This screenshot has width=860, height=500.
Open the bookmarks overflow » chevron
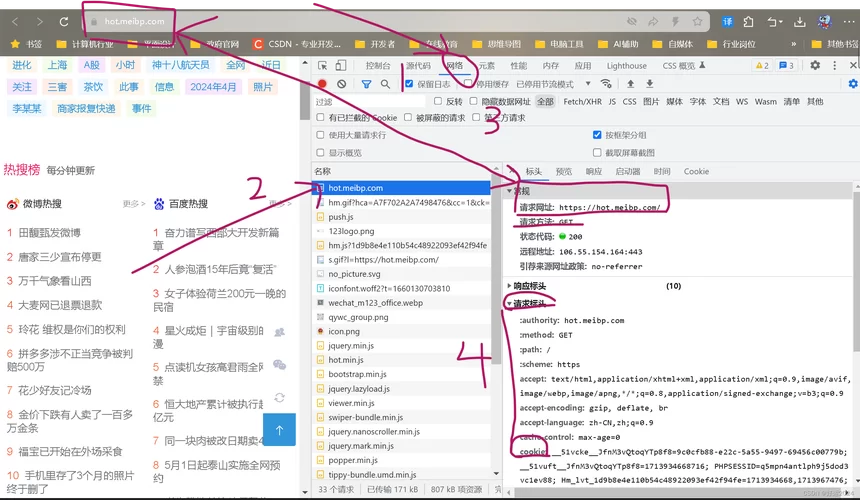[793, 44]
